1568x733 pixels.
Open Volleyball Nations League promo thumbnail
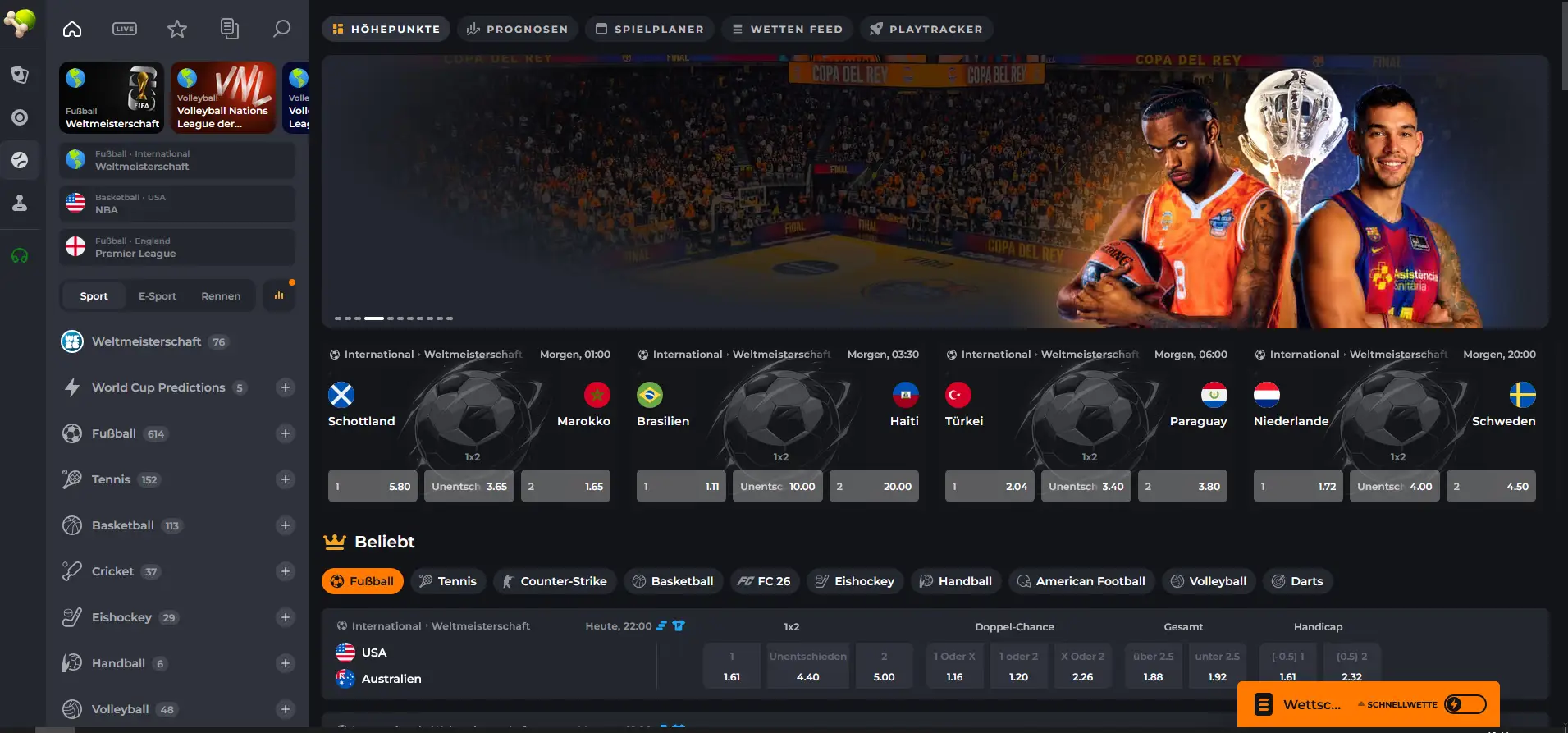click(223, 98)
